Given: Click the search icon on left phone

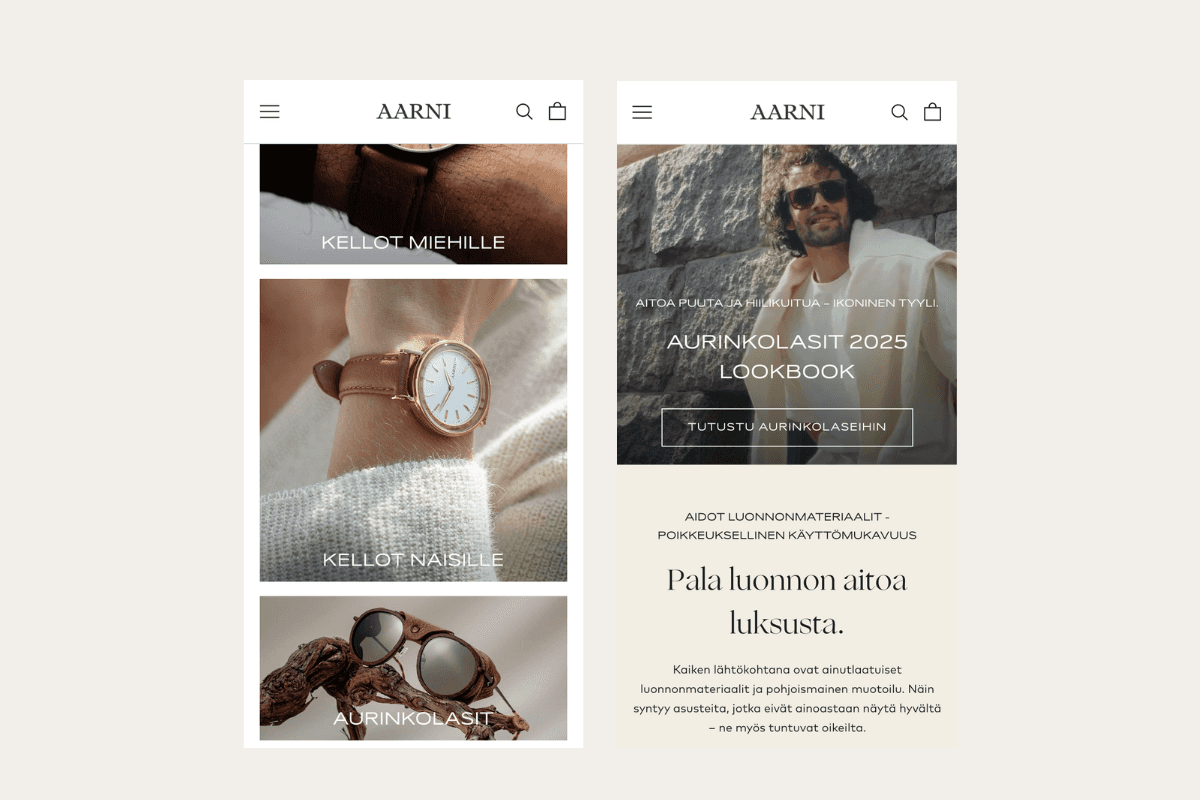Looking at the screenshot, I should [524, 112].
